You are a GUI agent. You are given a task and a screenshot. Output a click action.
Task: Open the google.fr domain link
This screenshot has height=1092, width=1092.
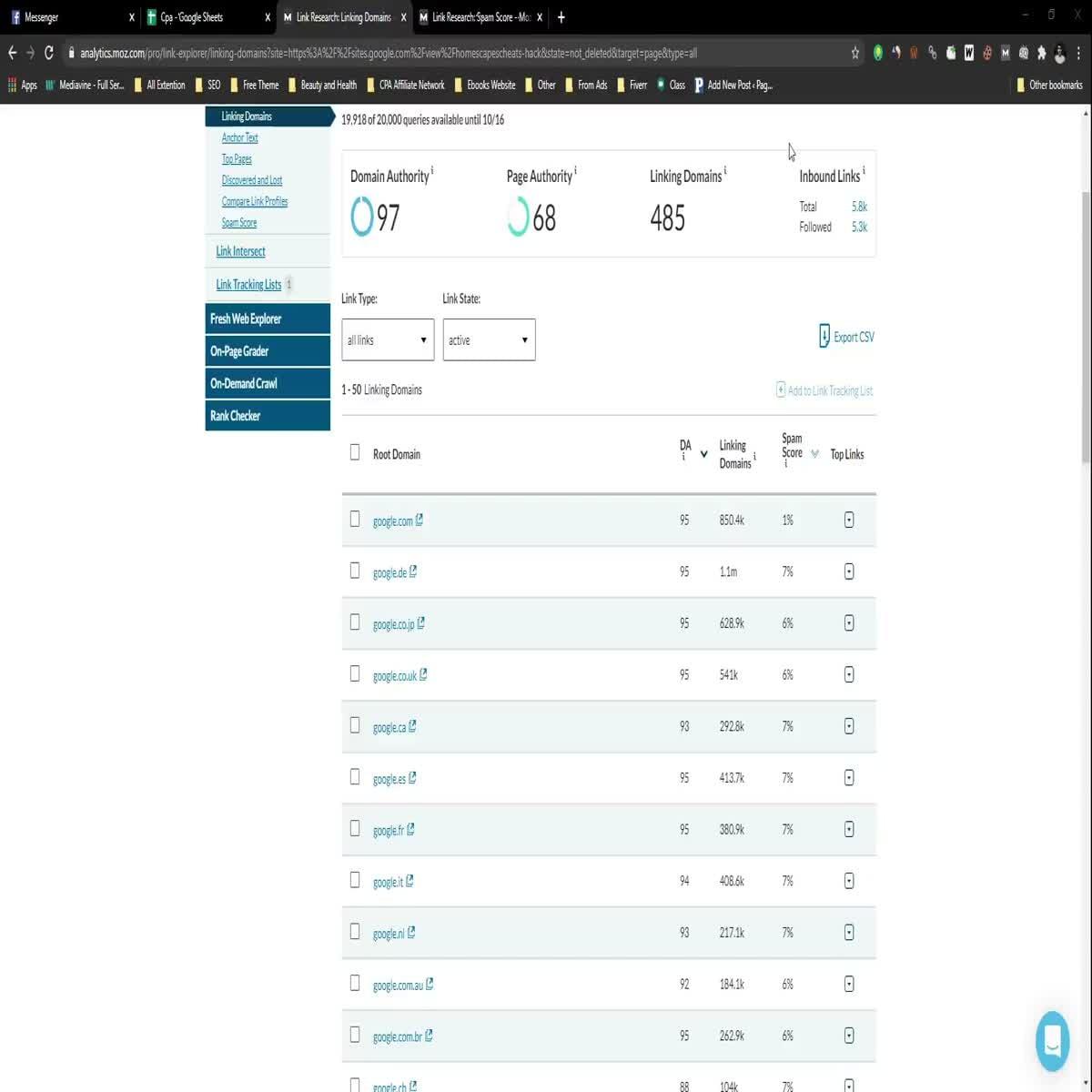point(388,831)
